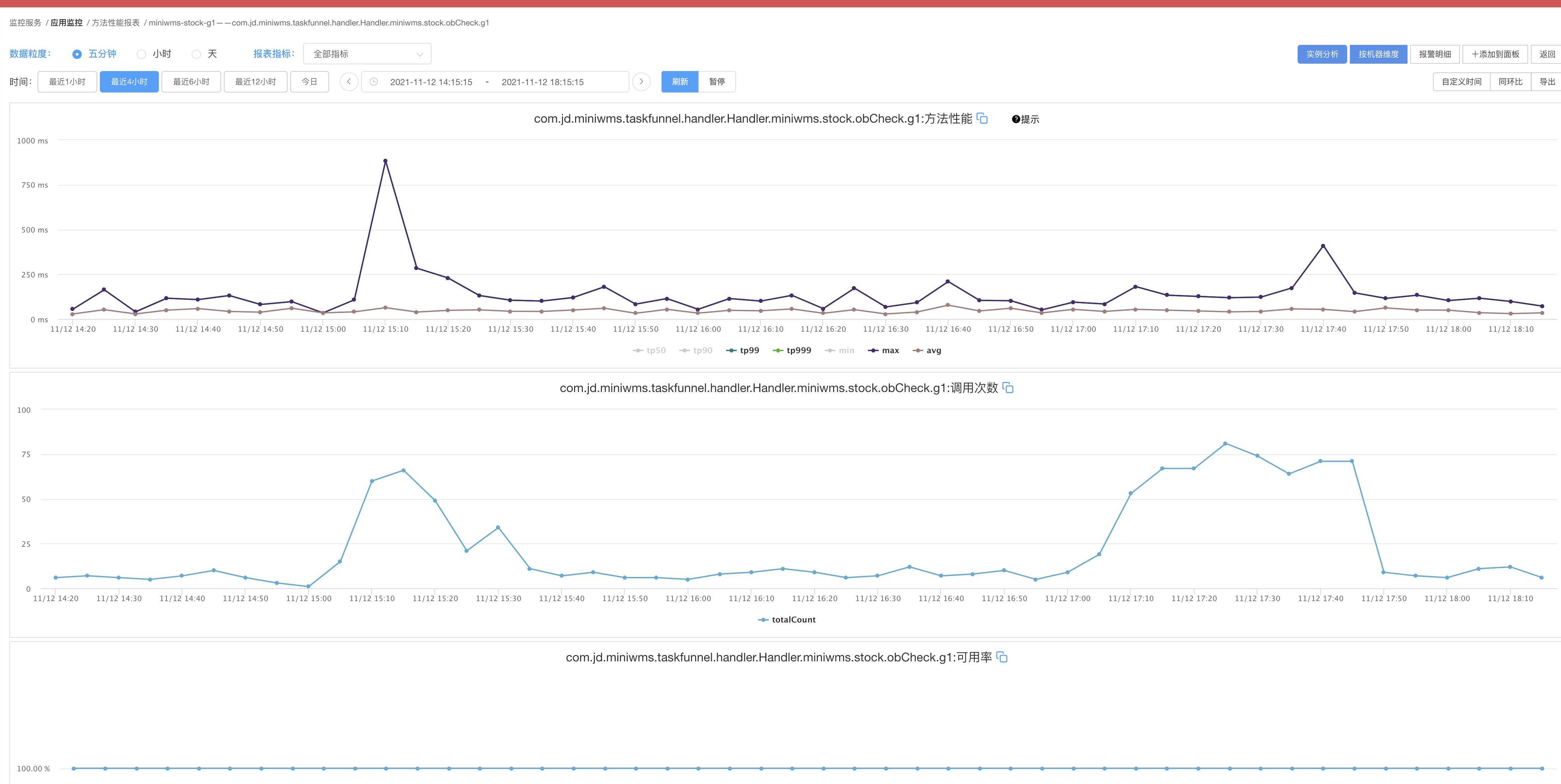Screen dimensions: 1561x784
Task: Click 添加到面板 add to panel
Action: [1496, 54]
